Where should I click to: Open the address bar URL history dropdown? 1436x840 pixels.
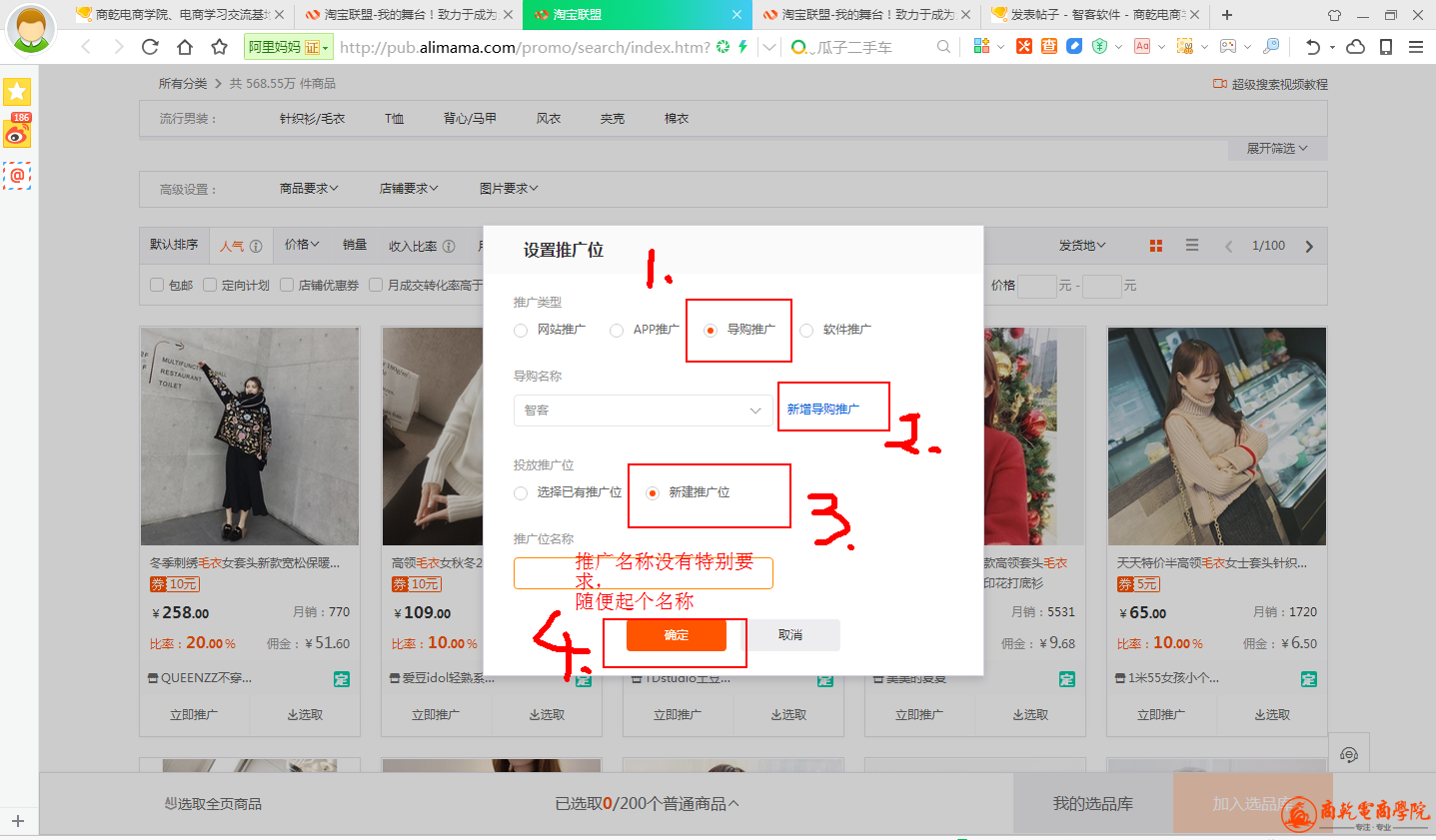click(x=768, y=47)
